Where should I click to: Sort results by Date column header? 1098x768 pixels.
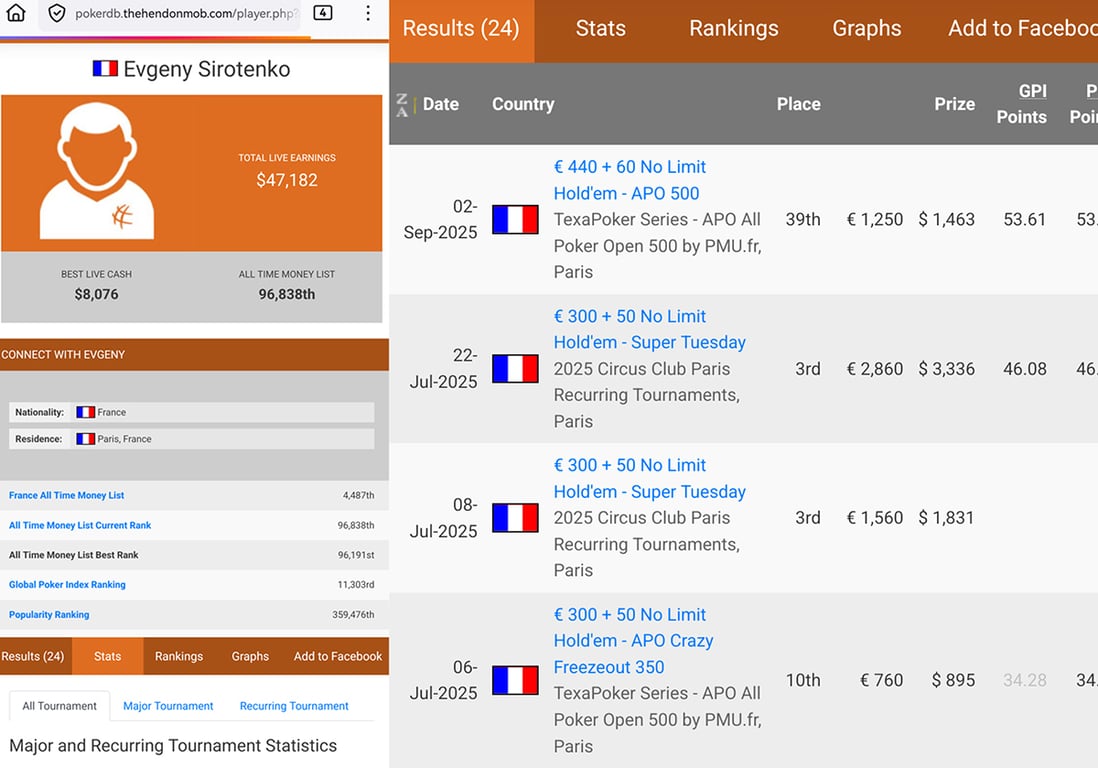tap(440, 104)
